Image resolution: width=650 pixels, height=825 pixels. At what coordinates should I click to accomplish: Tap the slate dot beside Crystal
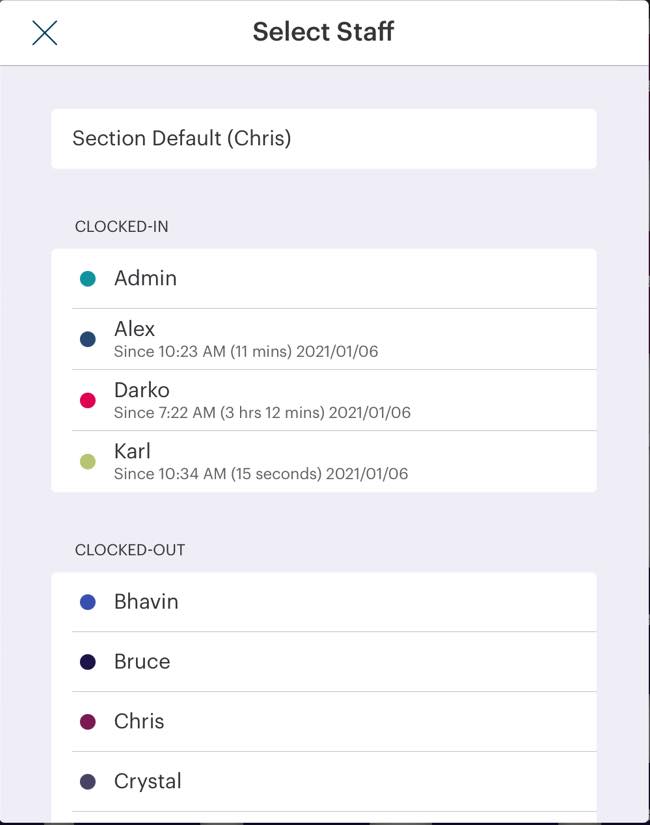point(88,782)
